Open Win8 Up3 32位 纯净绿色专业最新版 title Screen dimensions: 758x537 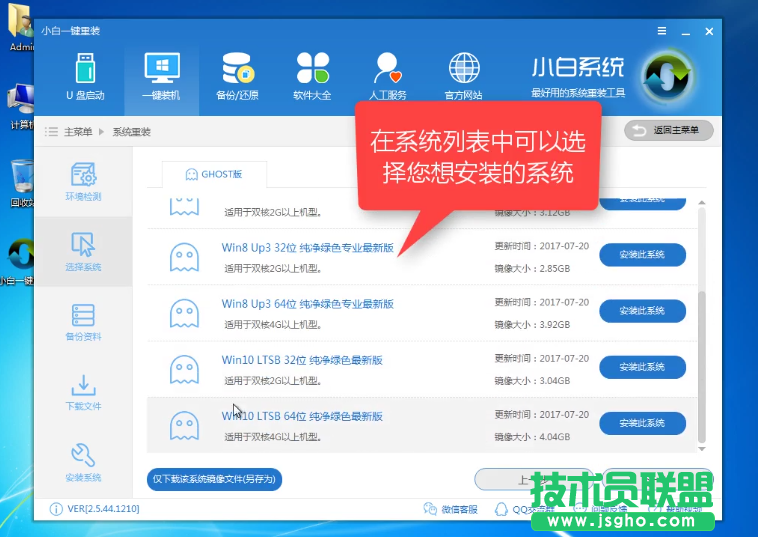[x=307, y=247]
